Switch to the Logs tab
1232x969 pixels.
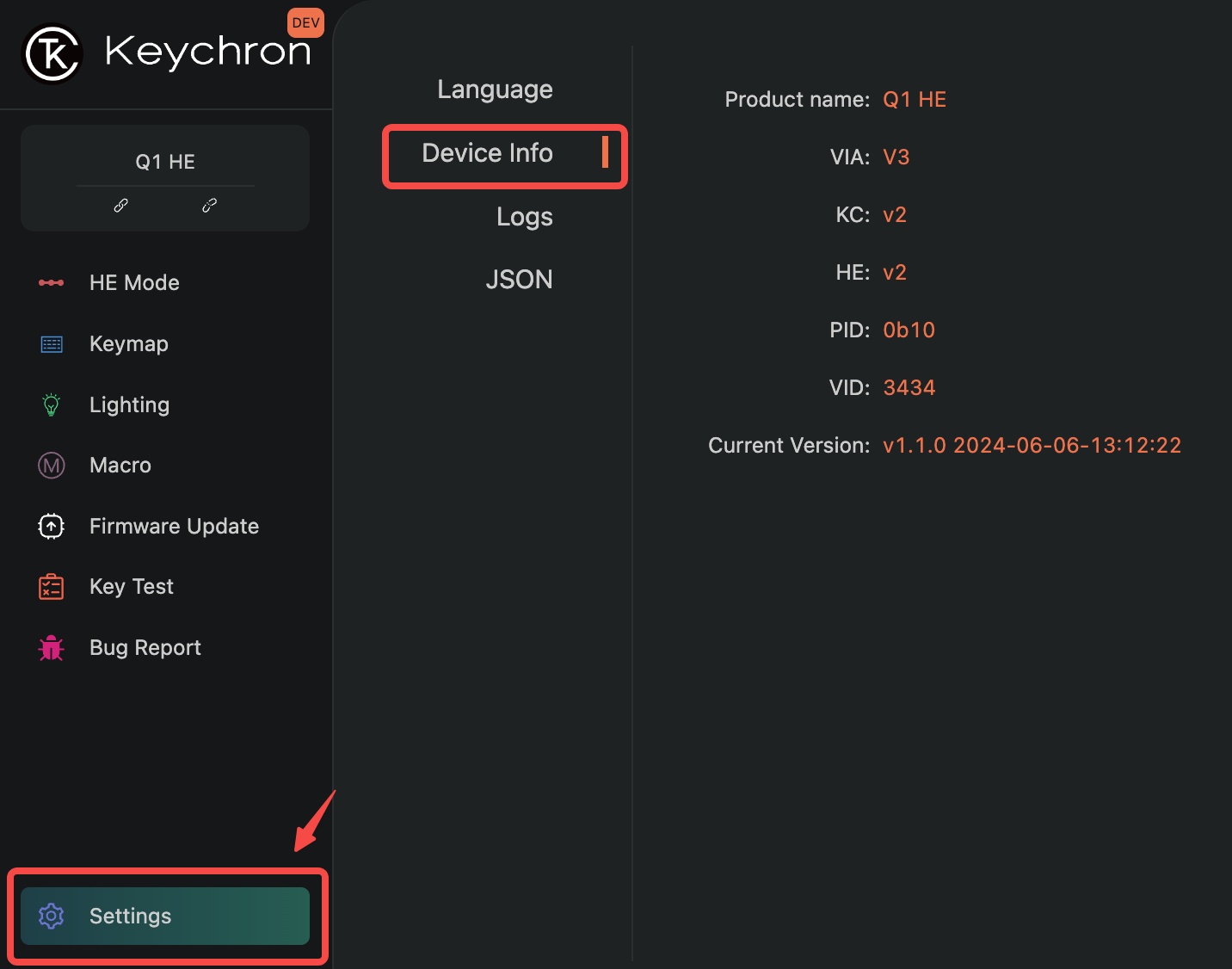[524, 217]
